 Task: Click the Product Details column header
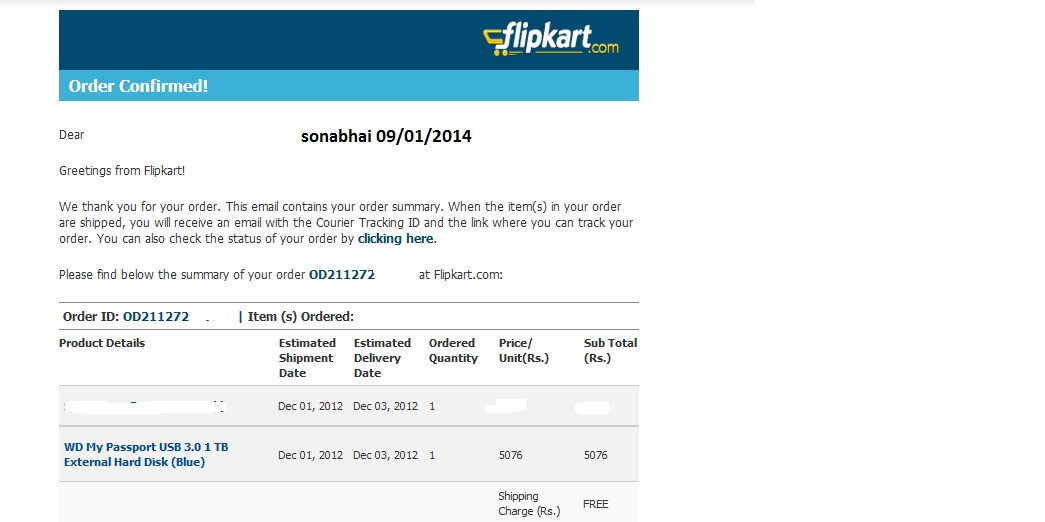[102, 343]
